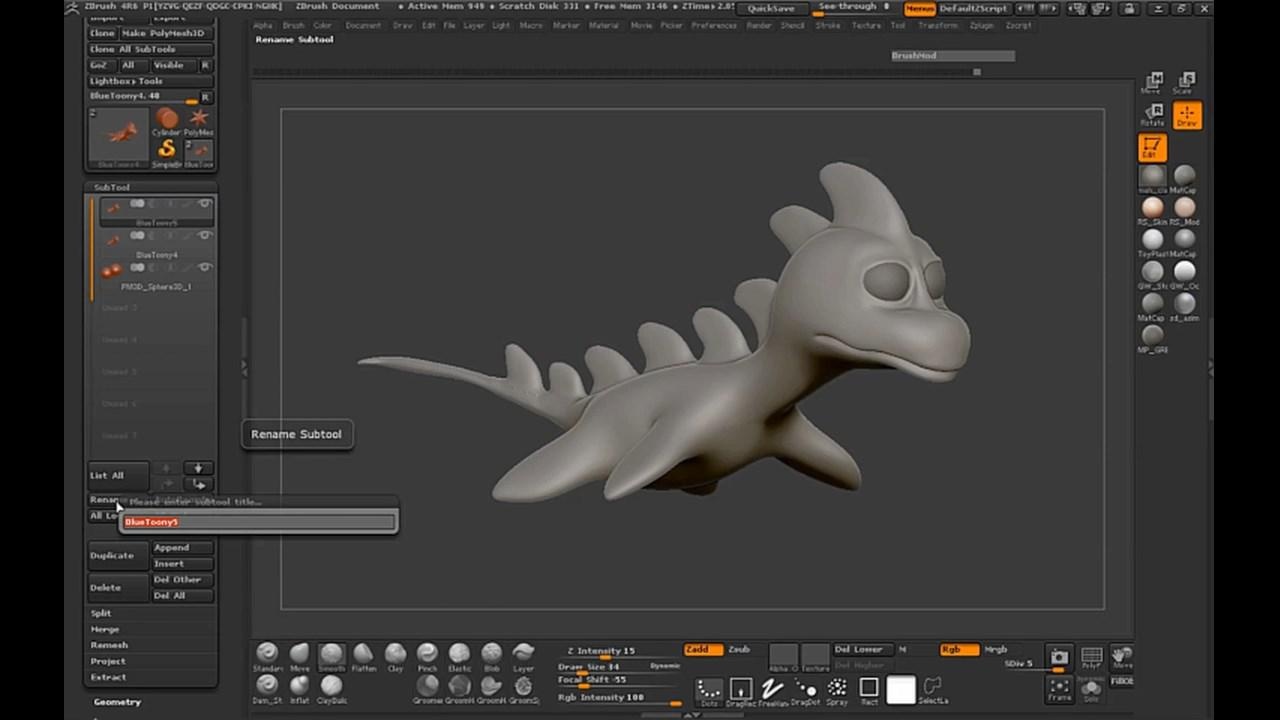Toggle Dynamic draw size
The width and height of the screenshot is (1280, 720).
click(x=665, y=666)
